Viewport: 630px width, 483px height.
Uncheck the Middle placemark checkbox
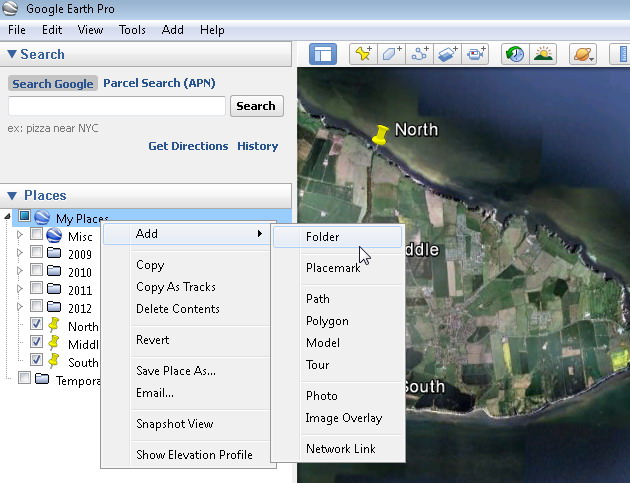[36, 342]
